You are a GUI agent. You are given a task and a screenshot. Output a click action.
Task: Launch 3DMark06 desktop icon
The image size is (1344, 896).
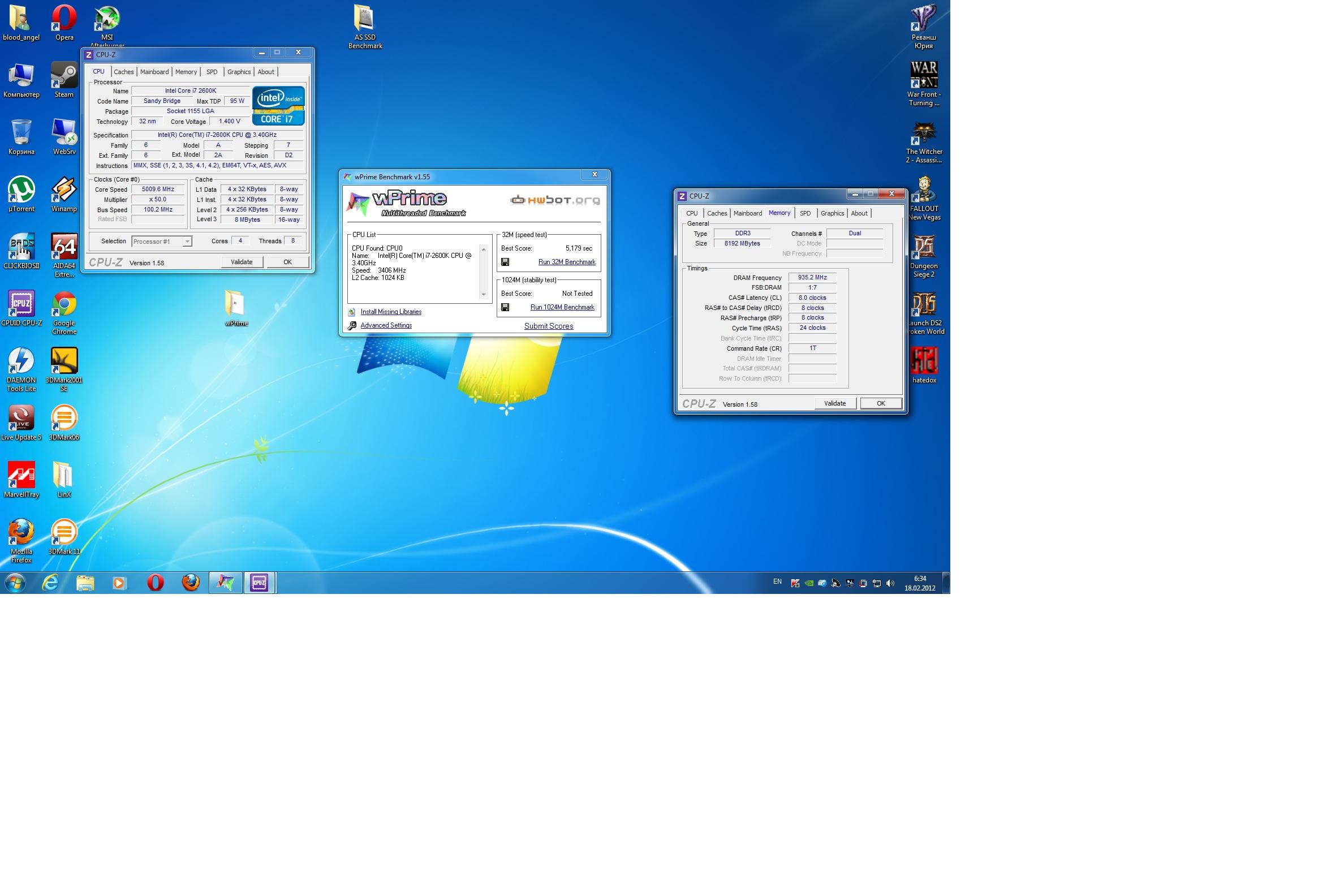64,423
